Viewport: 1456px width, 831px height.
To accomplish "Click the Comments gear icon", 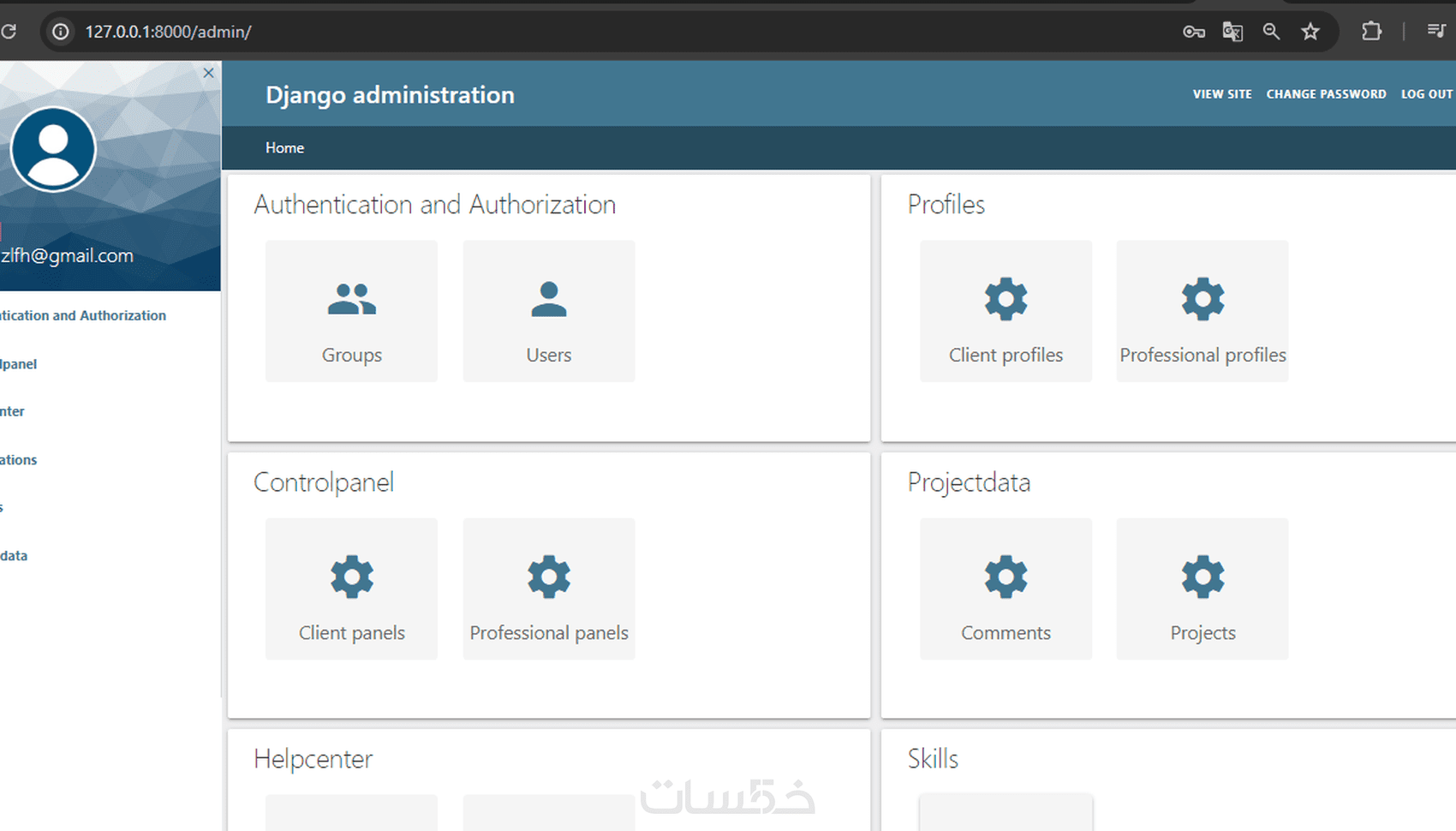I will [x=1005, y=577].
